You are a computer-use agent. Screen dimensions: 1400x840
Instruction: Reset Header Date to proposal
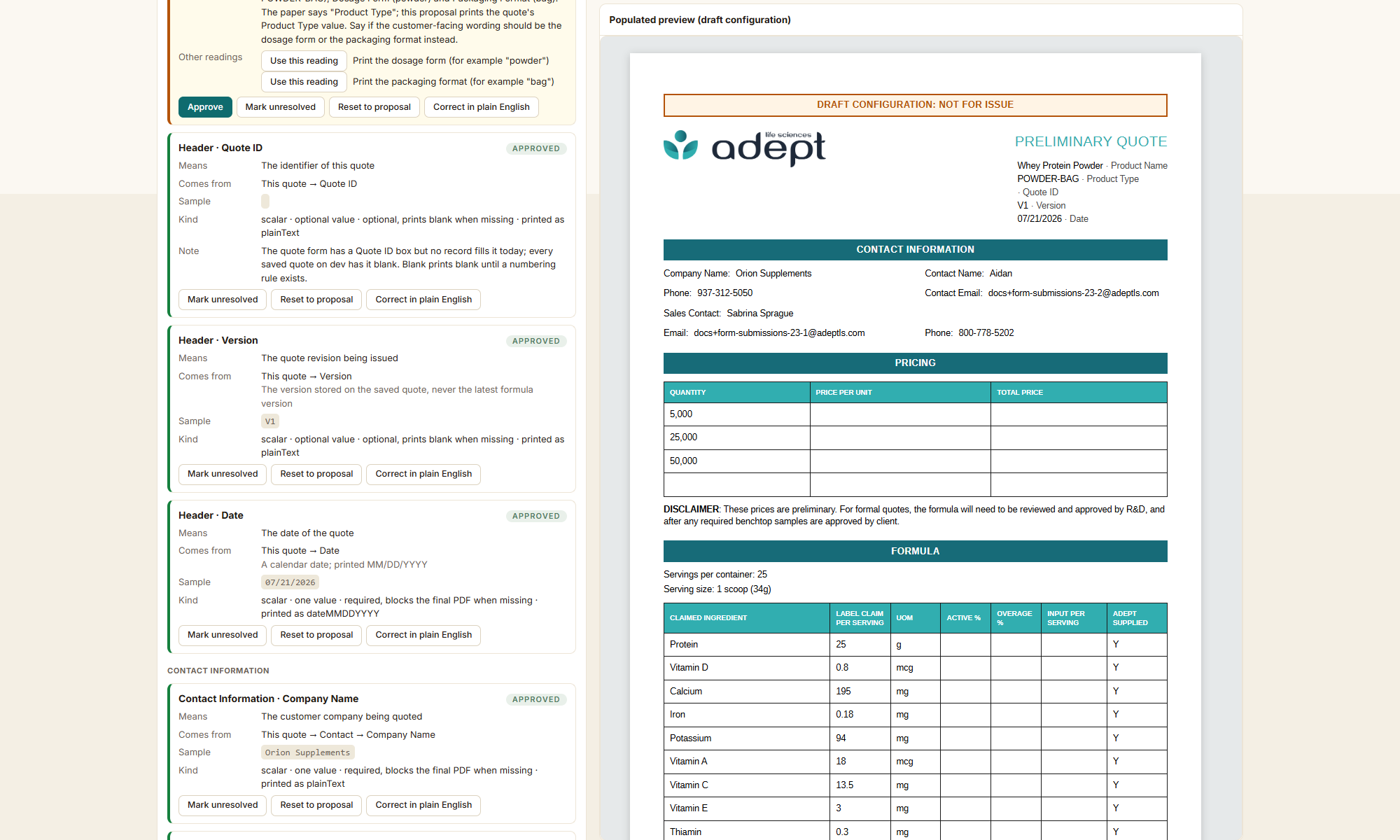[x=316, y=635]
